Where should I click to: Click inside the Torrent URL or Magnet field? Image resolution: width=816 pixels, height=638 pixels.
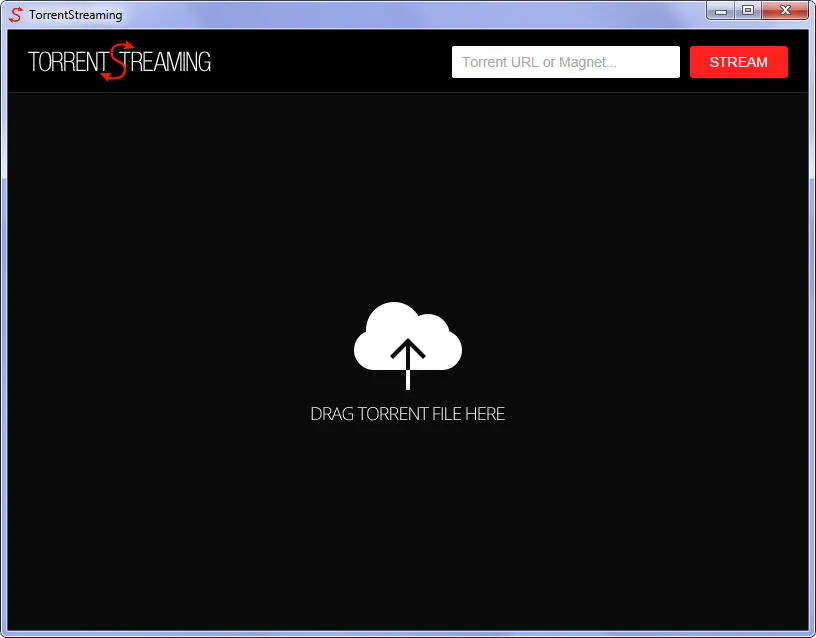[565, 61]
